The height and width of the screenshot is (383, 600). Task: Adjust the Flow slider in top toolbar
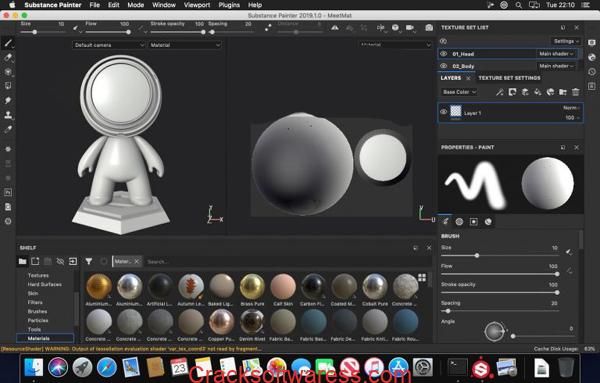[108, 32]
